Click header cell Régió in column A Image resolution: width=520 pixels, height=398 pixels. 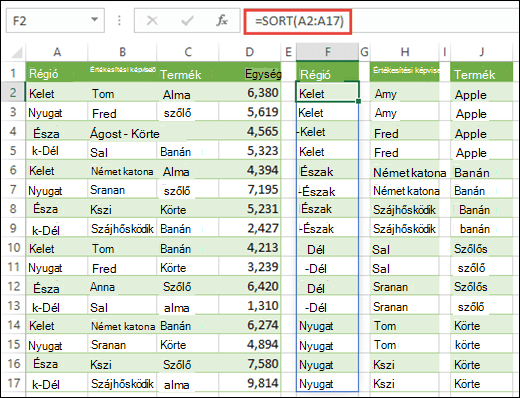coord(57,72)
